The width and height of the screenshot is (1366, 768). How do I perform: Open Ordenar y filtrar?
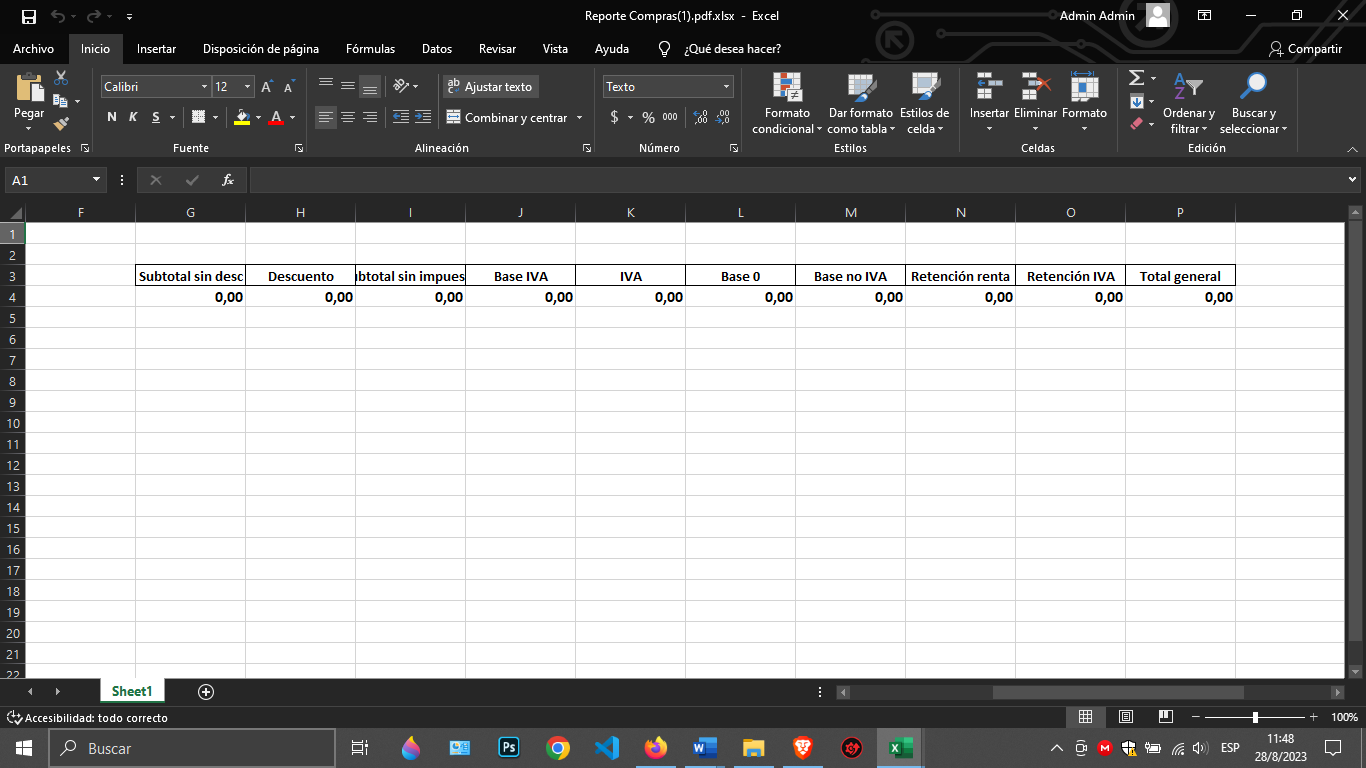pyautogui.click(x=1189, y=103)
